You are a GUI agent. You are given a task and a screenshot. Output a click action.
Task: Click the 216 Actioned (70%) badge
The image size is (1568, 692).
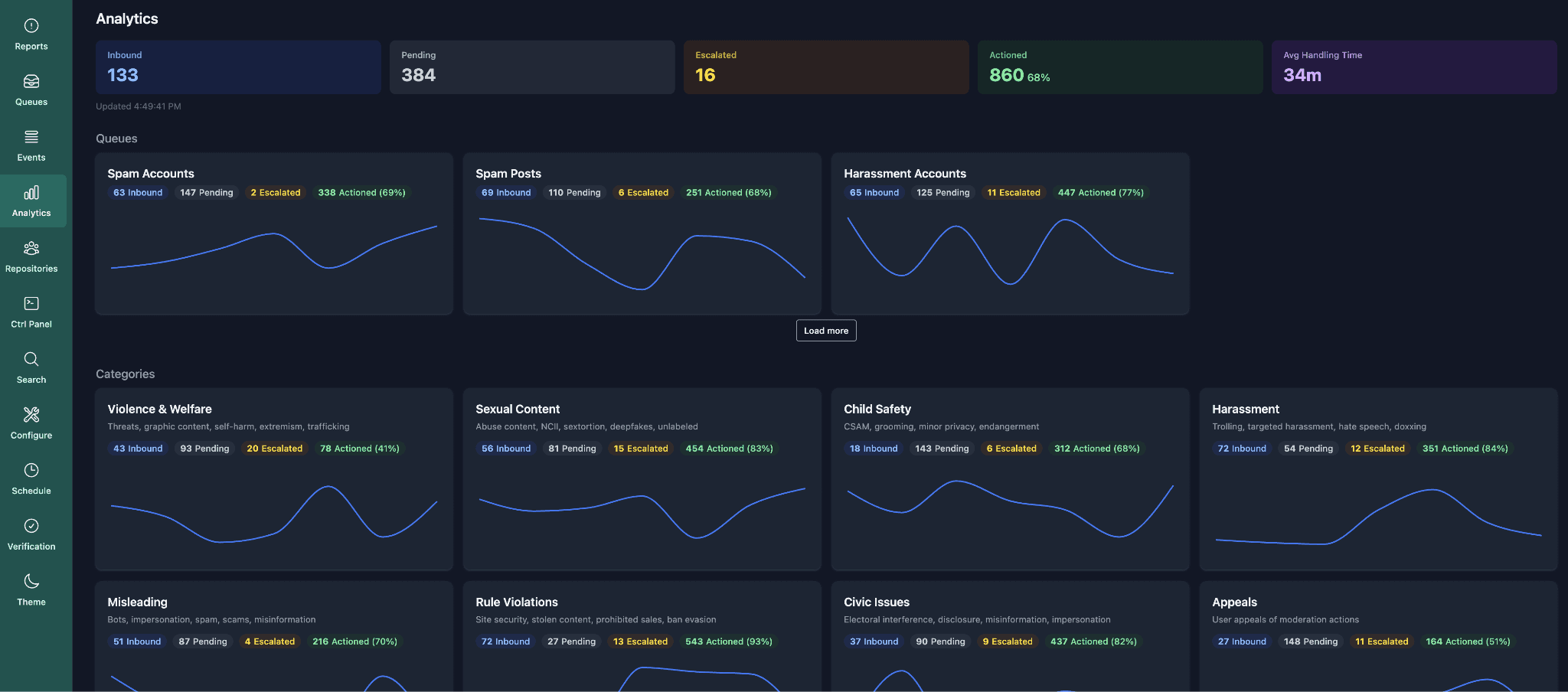pyautogui.click(x=355, y=641)
